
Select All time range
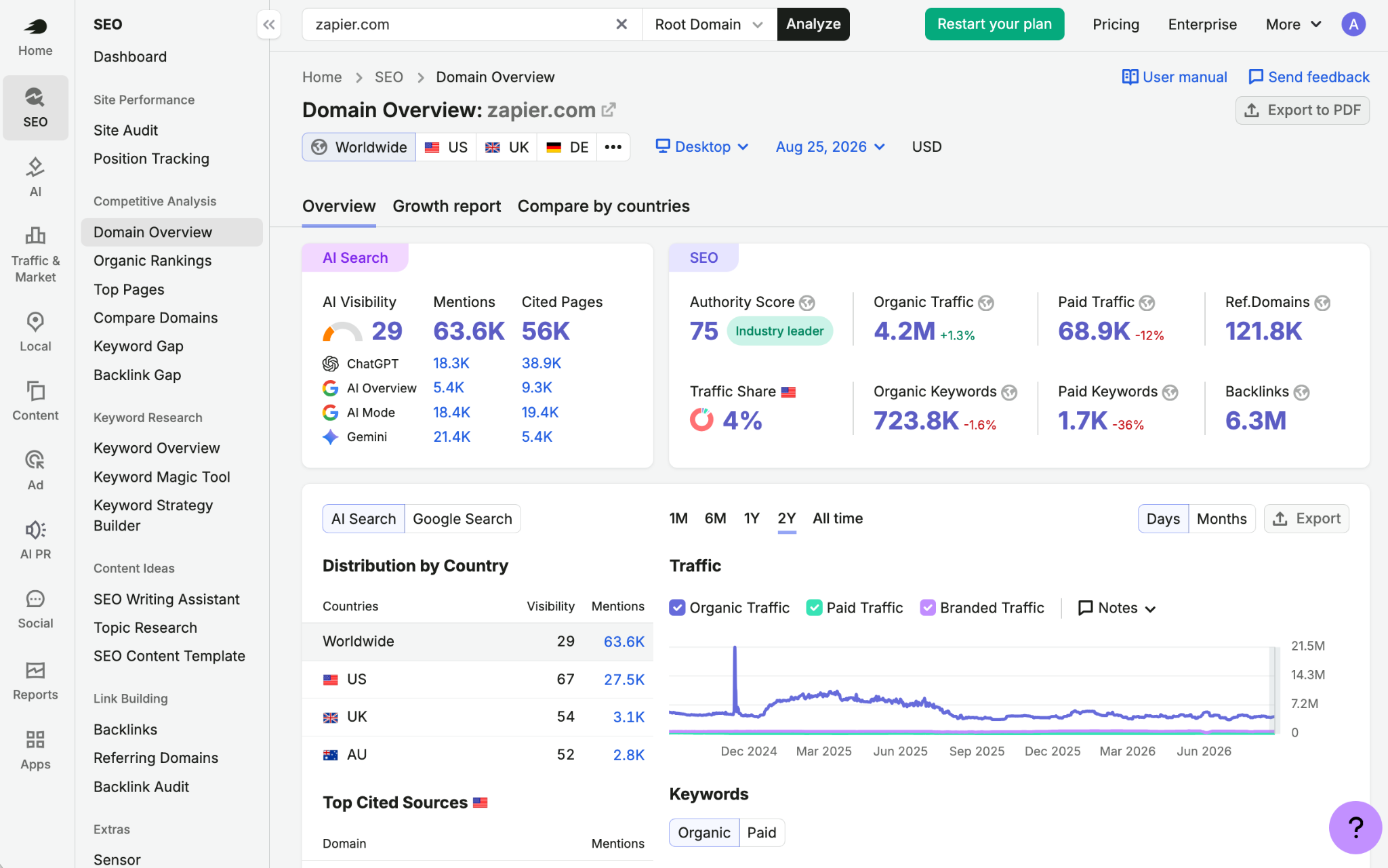coord(838,519)
